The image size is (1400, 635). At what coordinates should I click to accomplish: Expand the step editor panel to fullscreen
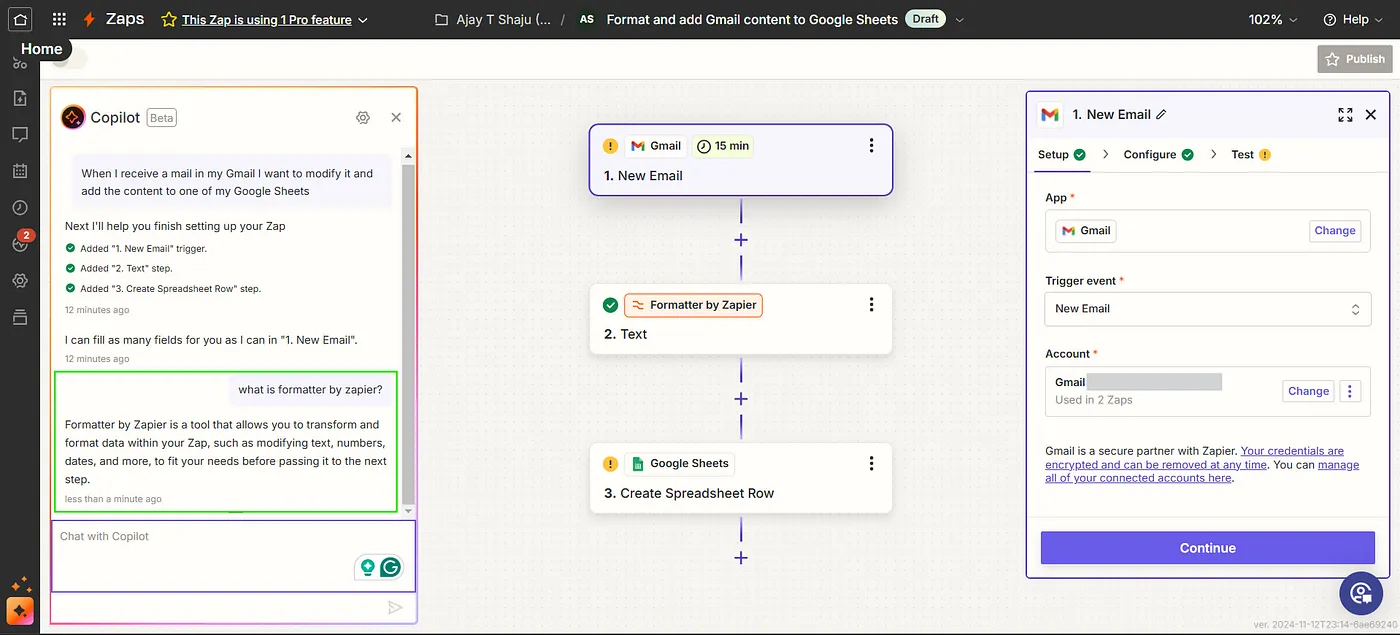point(1345,115)
